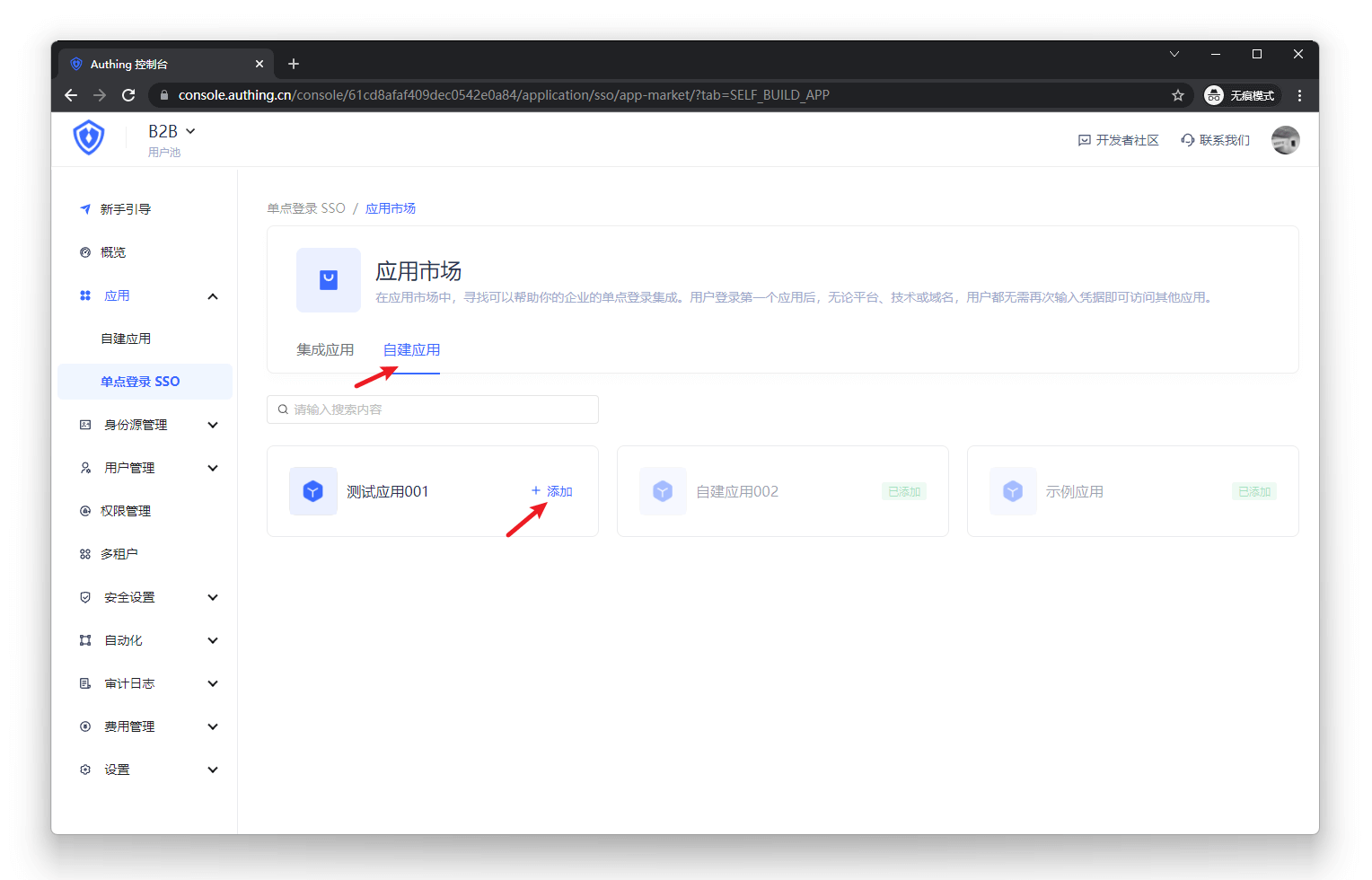Open the user avatar menu
The height and width of the screenshot is (880, 1372).
click(x=1285, y=140)
